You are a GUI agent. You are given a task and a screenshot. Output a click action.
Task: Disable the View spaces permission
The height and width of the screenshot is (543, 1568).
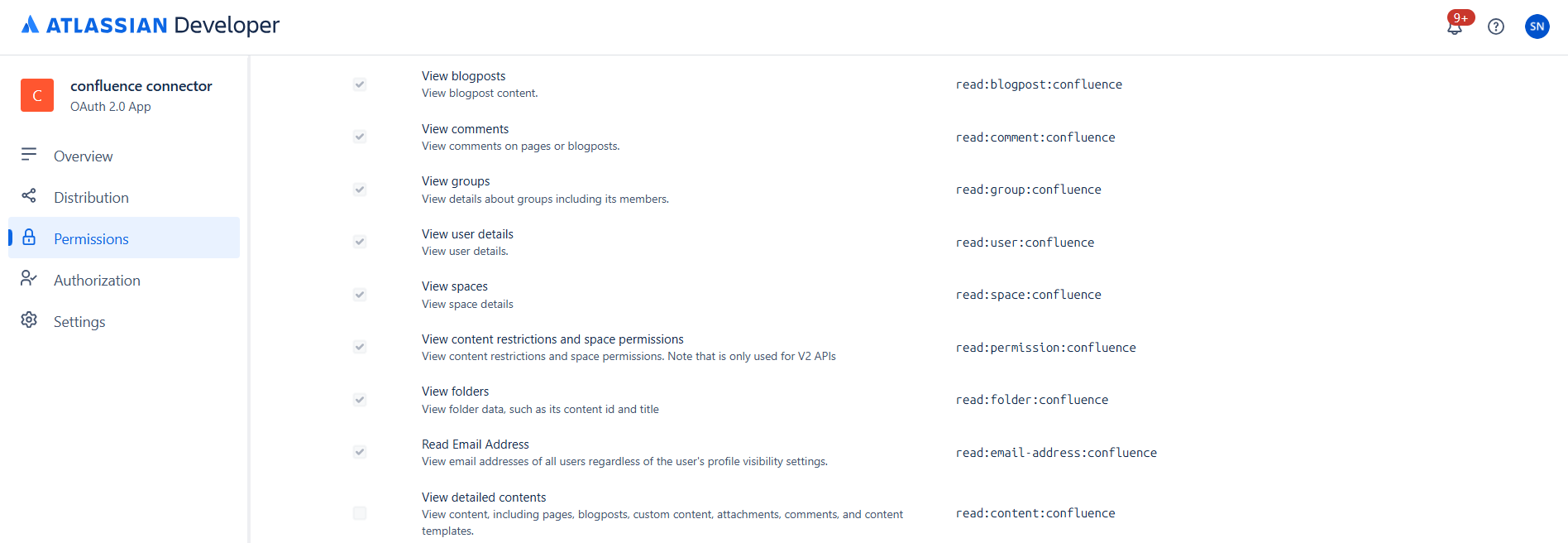pyautogui.click(x=359, y=294)
